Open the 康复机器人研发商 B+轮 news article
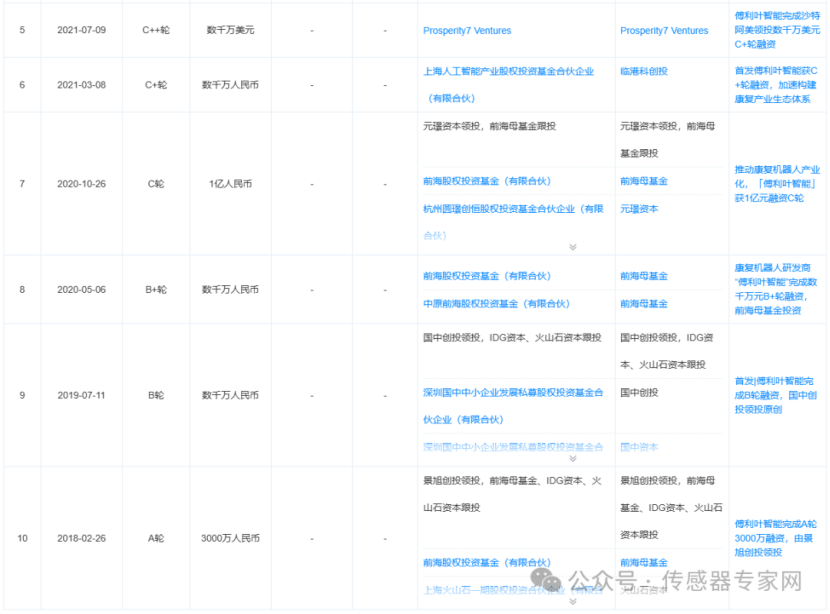The width and height of the screenshot is (830, 614). tap(776, 289)
